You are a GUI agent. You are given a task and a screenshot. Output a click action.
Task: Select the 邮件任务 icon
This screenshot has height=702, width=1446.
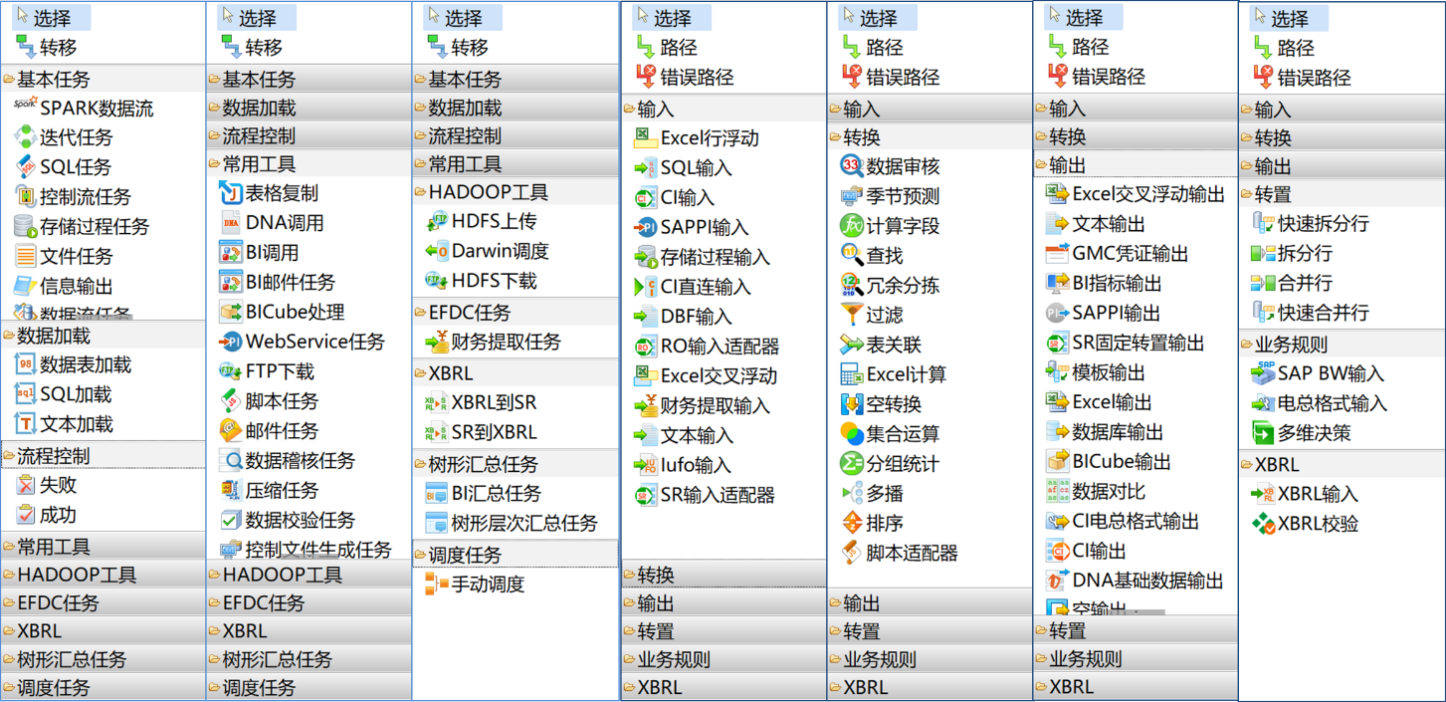(231, 431)
